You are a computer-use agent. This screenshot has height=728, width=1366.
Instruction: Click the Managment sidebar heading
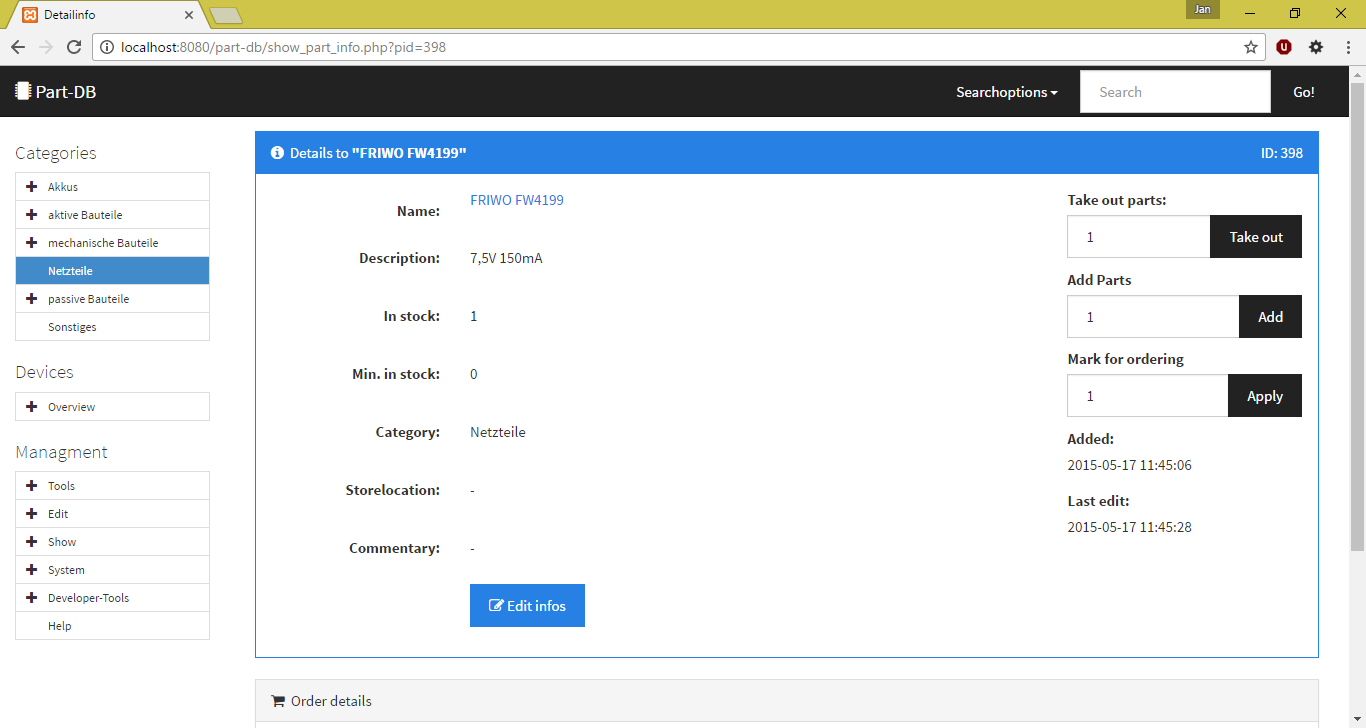tap(61, 452)
